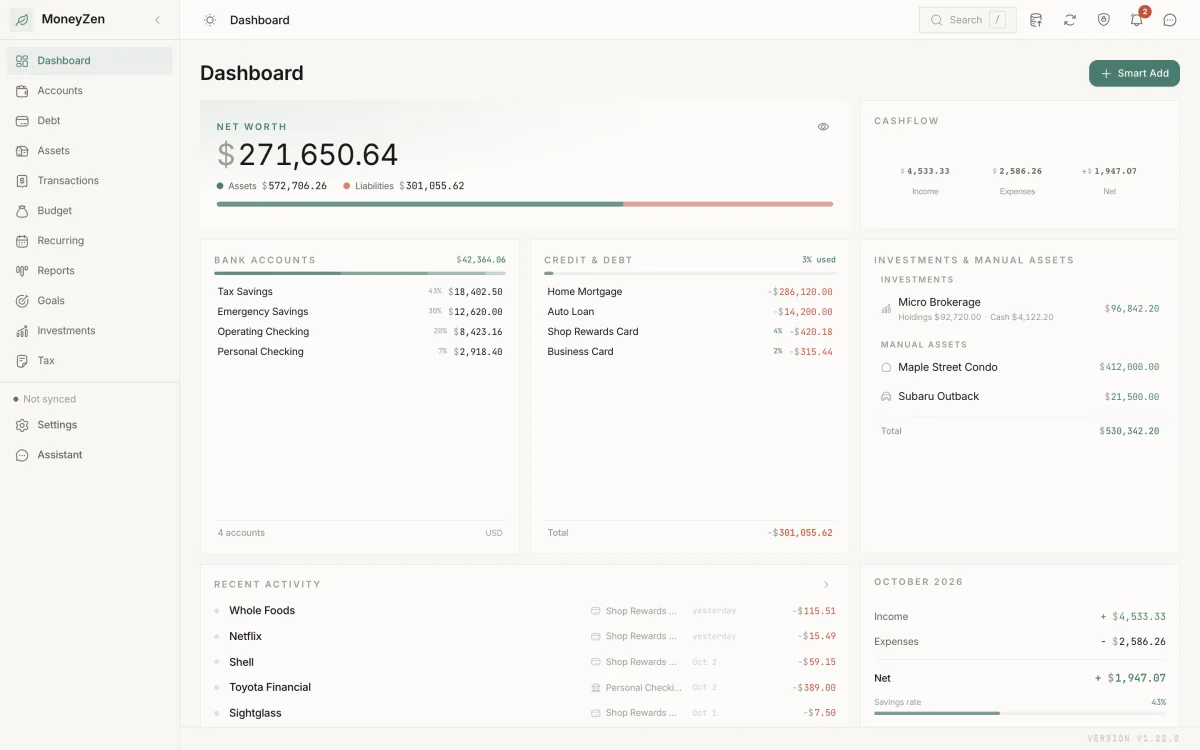Open the chat bubble icon in header
This screenshot has width=1200, height=750.
[1170, 20]
